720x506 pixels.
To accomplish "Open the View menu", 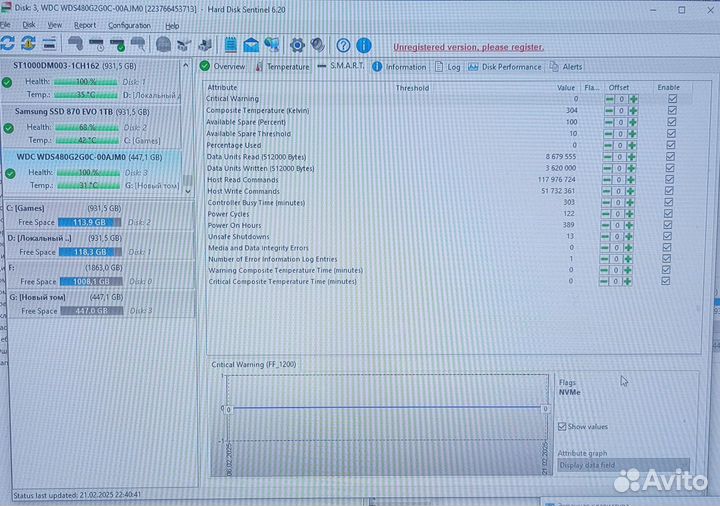I will (55, 25).
